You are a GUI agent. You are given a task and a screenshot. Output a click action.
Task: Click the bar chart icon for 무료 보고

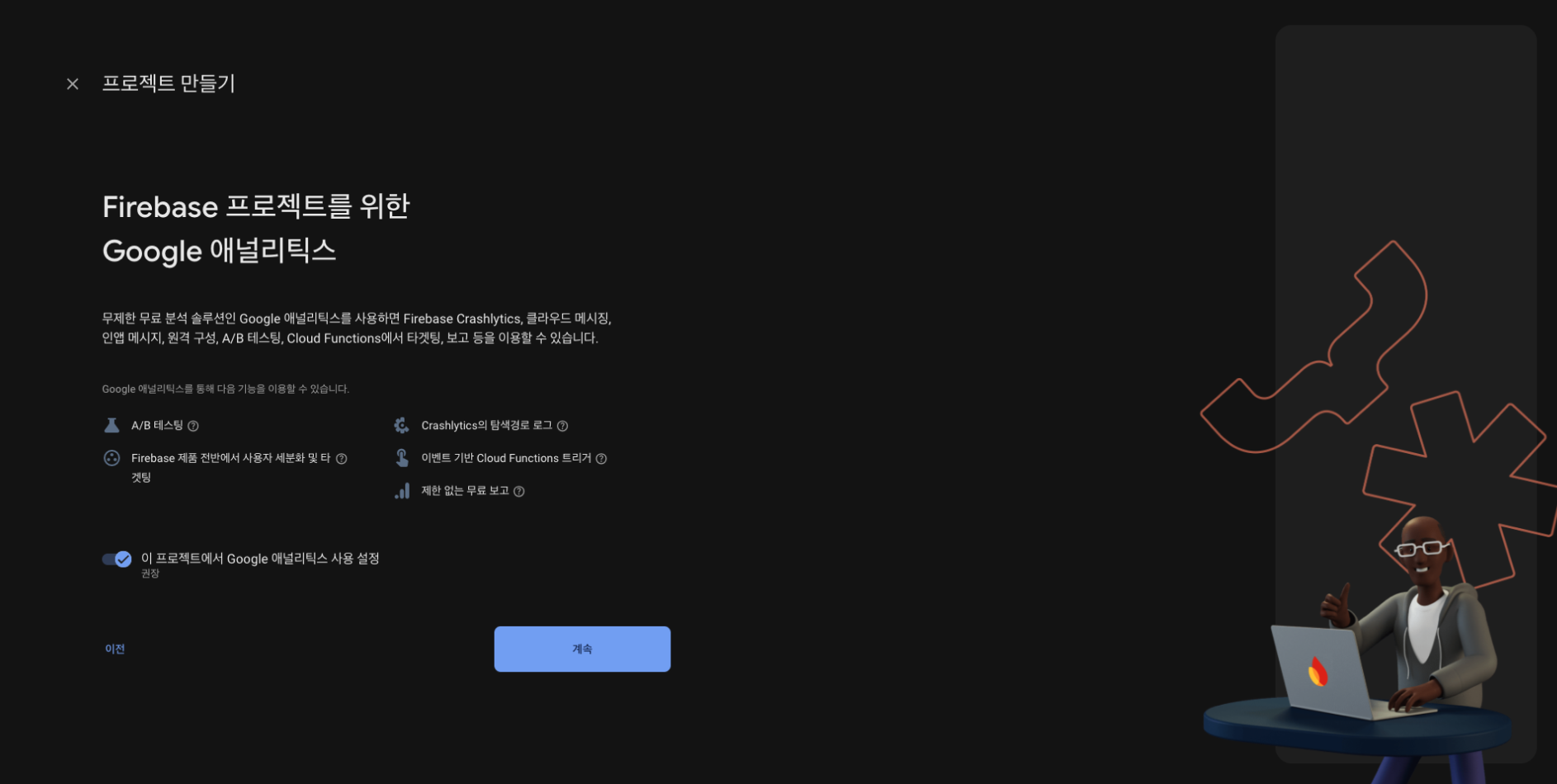coord(402,491)
